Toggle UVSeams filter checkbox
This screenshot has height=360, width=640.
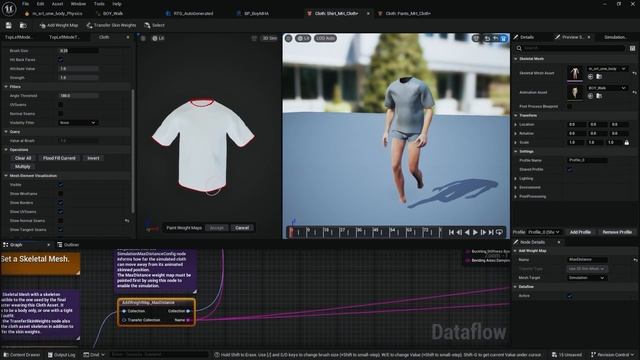[60, 104]
